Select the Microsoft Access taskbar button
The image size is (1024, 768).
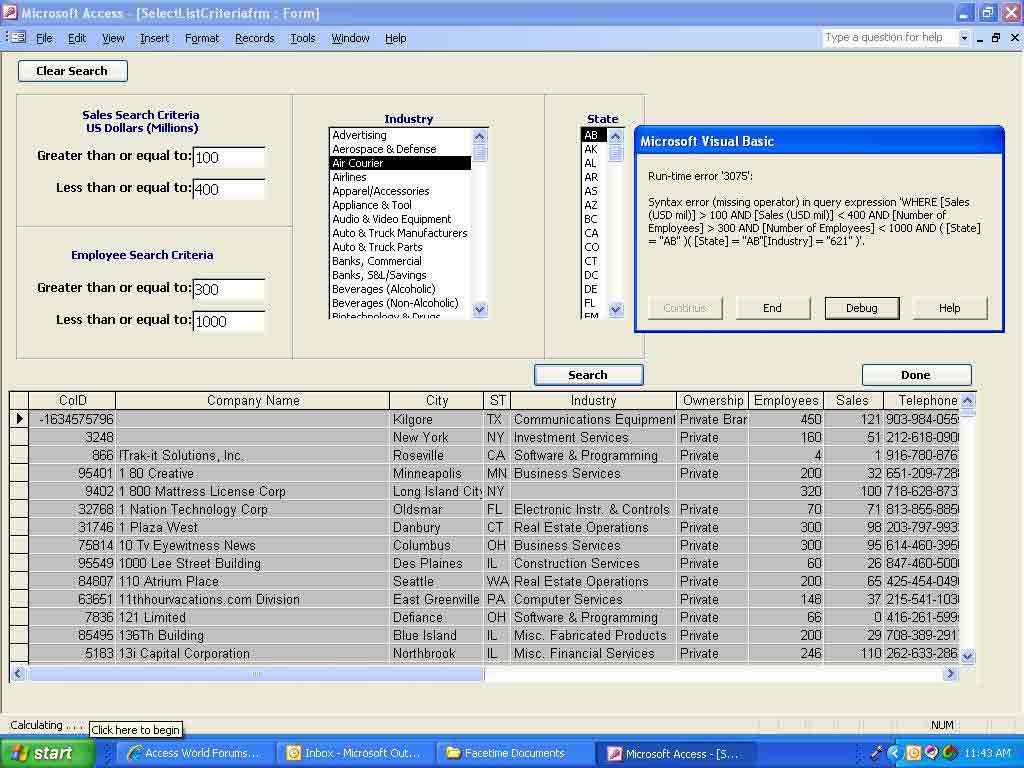click(x=675, y=753)
